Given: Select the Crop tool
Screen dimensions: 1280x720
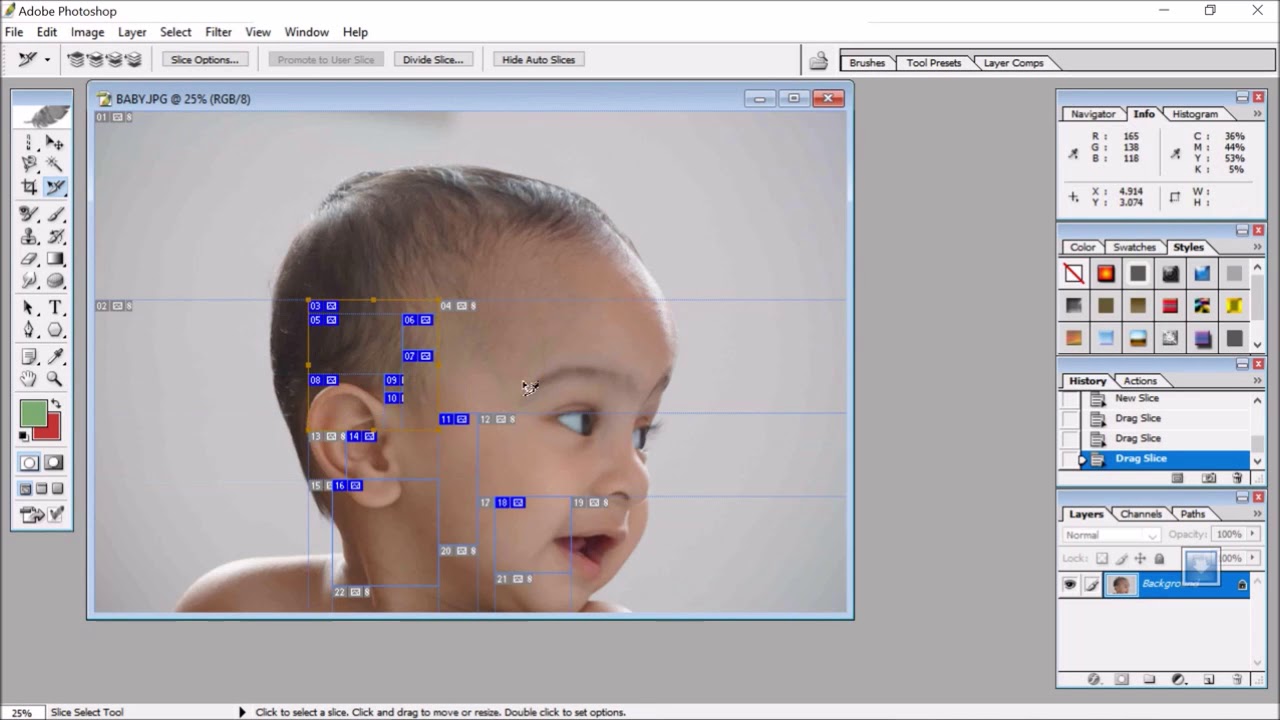Looking at the screenshot, I should tap(29, 187).
